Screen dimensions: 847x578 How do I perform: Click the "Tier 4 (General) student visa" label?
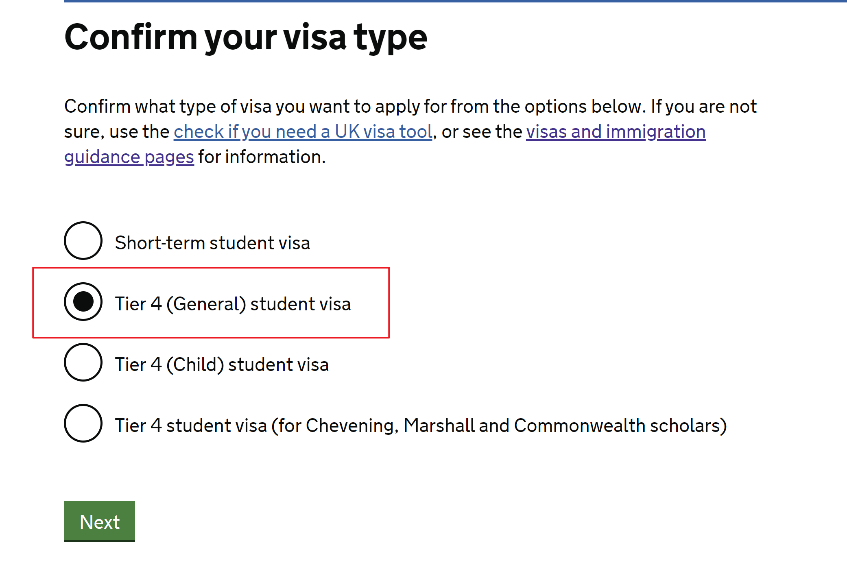232,303
